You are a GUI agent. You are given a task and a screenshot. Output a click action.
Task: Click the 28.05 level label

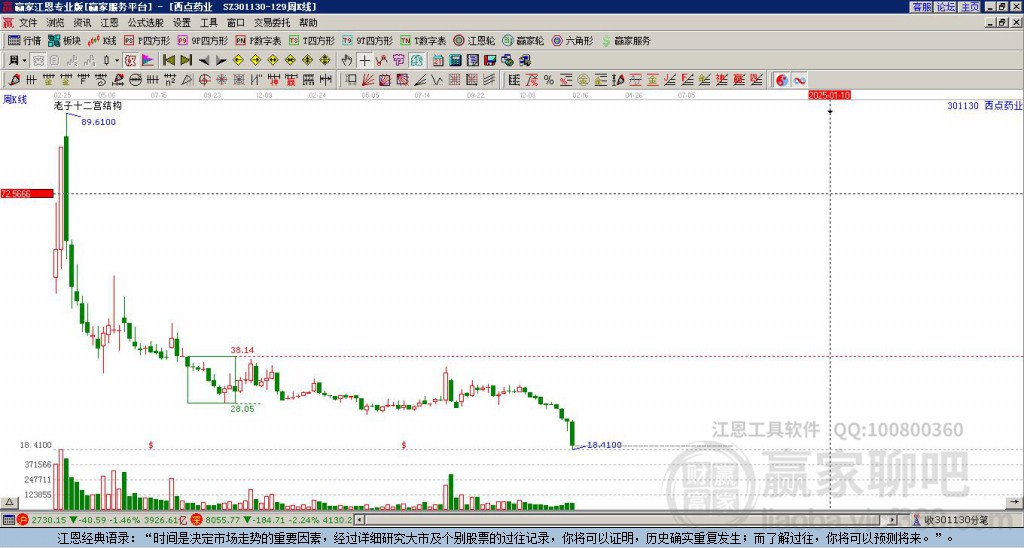[x=242, y=409]
